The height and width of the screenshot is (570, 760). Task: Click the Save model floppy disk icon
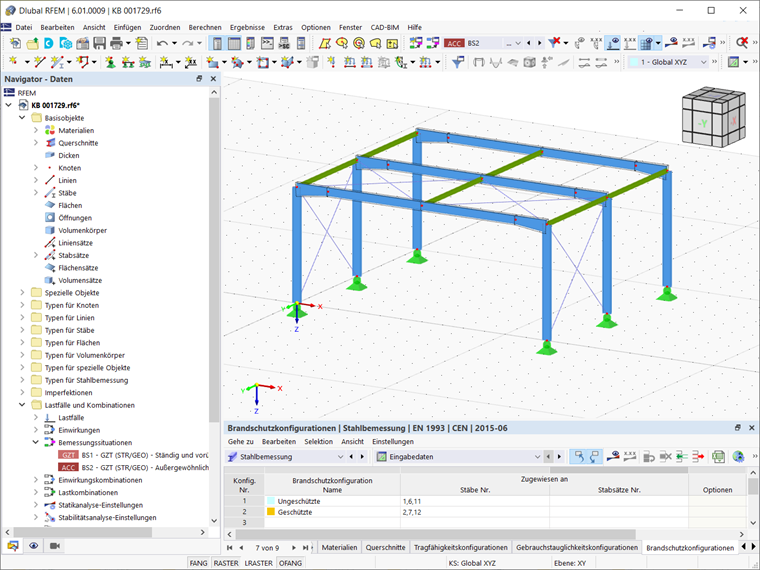point(99,43)
